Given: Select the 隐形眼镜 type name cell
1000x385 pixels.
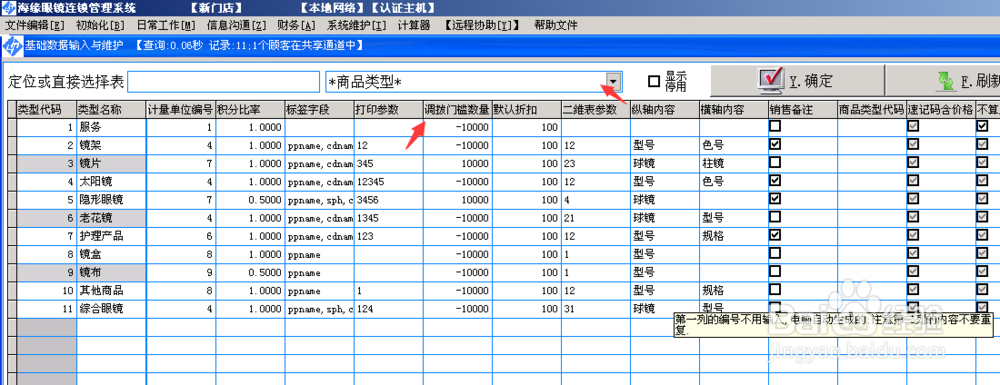Looking at the screenshot, I should point(111,200).
